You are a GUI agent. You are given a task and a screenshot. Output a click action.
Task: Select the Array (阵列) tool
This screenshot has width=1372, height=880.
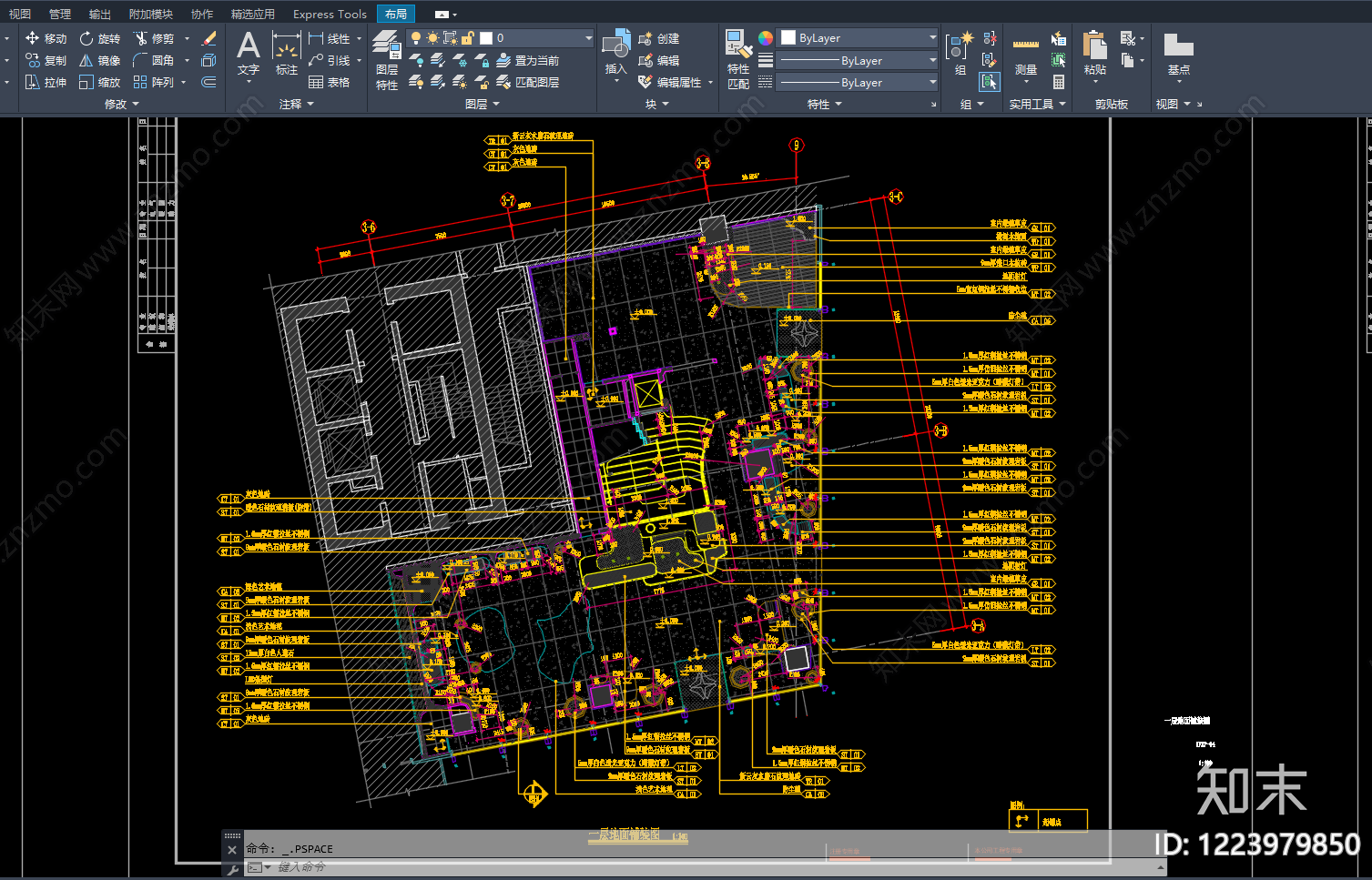coord(153,82)
